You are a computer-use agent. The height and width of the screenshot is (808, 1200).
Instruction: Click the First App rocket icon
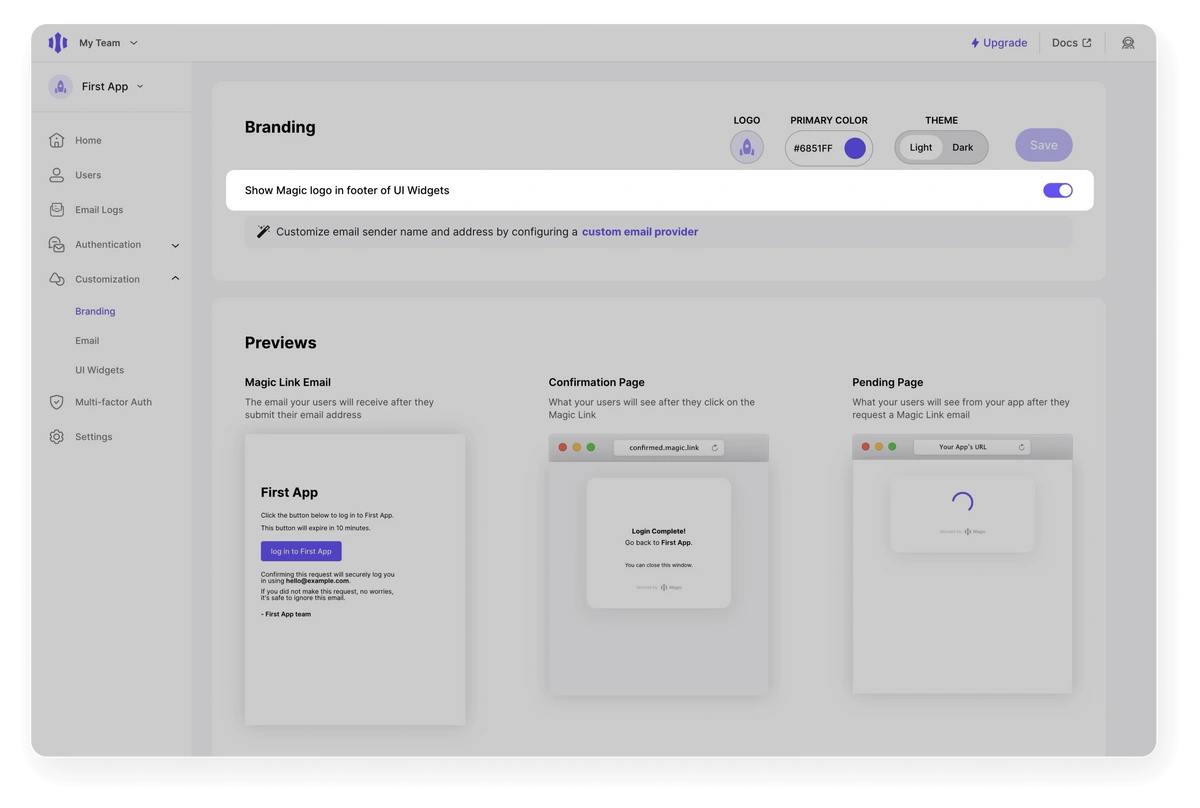point(60,86)
